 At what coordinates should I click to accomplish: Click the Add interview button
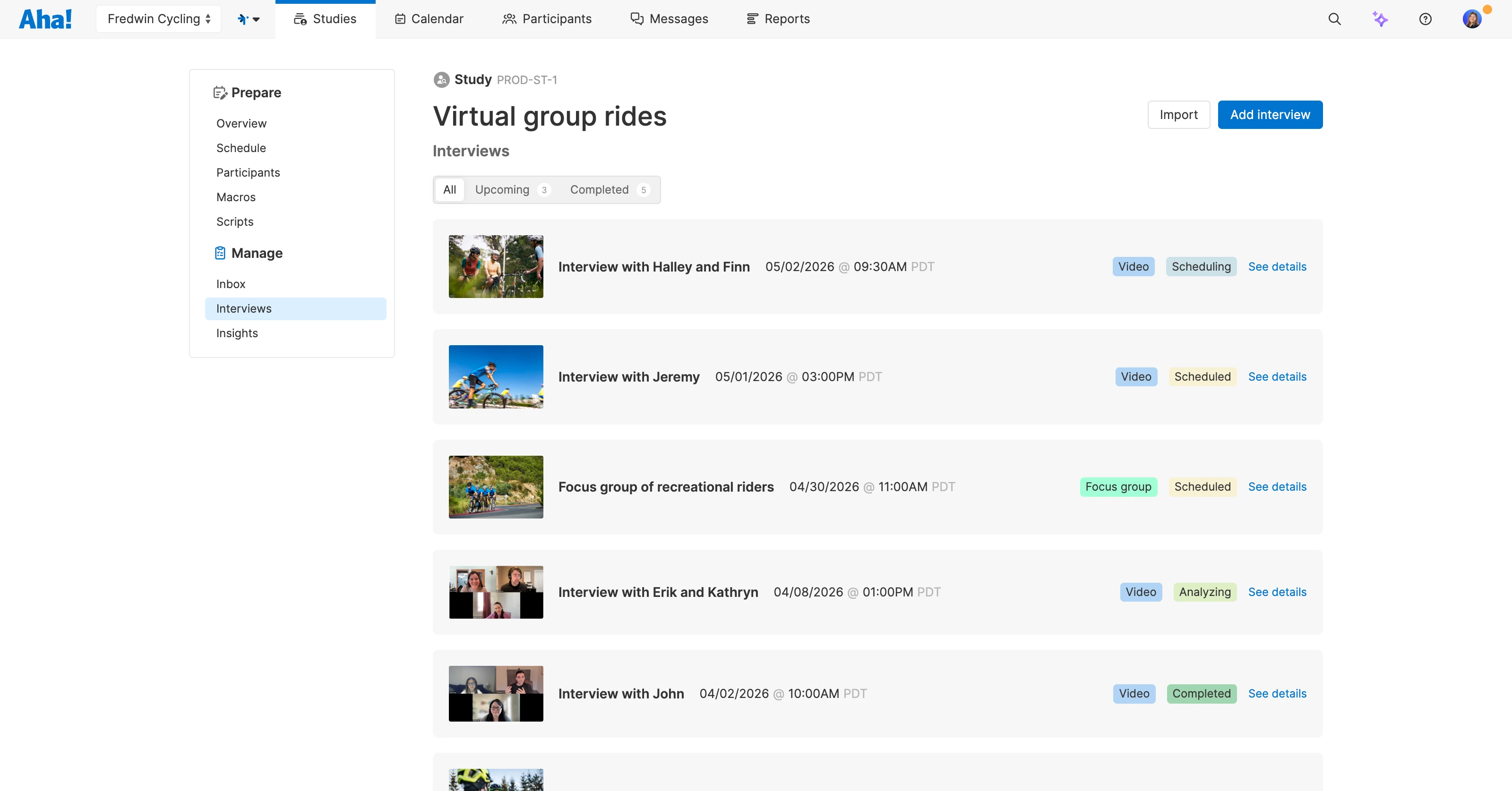point(1270,114)
